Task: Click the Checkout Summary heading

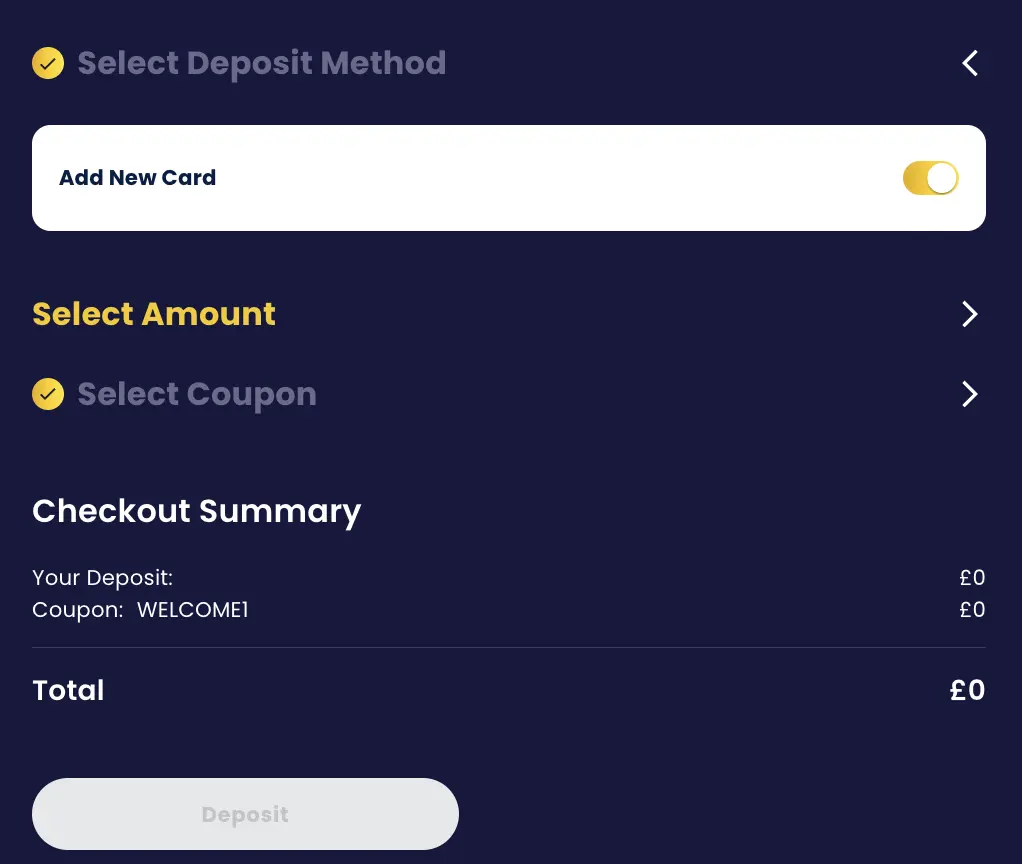Action: (x=196, y=511)
